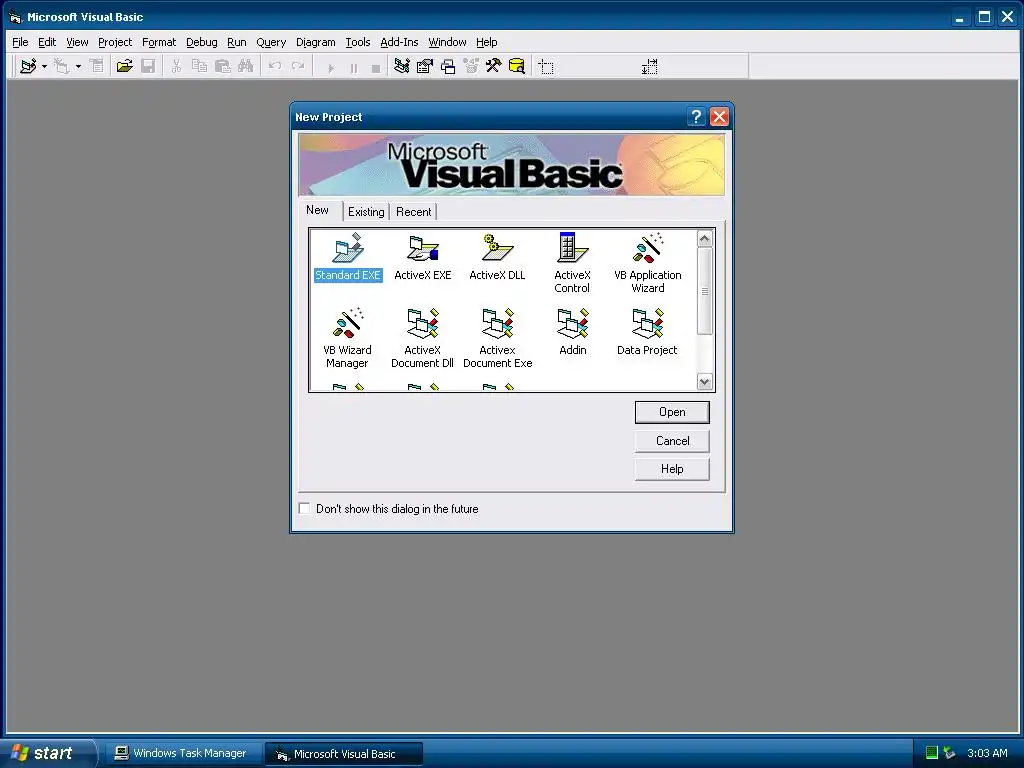
Task: Open the Add Project dropdown arrow
Action: point(44,66)
